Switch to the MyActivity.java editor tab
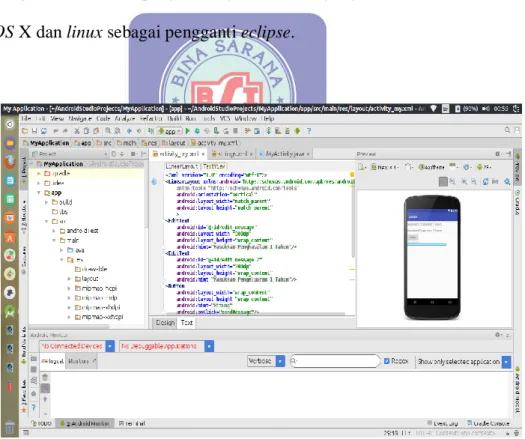The width and height of the screenshot is (525, 439). pyautogui.click(x=285, y=154)
